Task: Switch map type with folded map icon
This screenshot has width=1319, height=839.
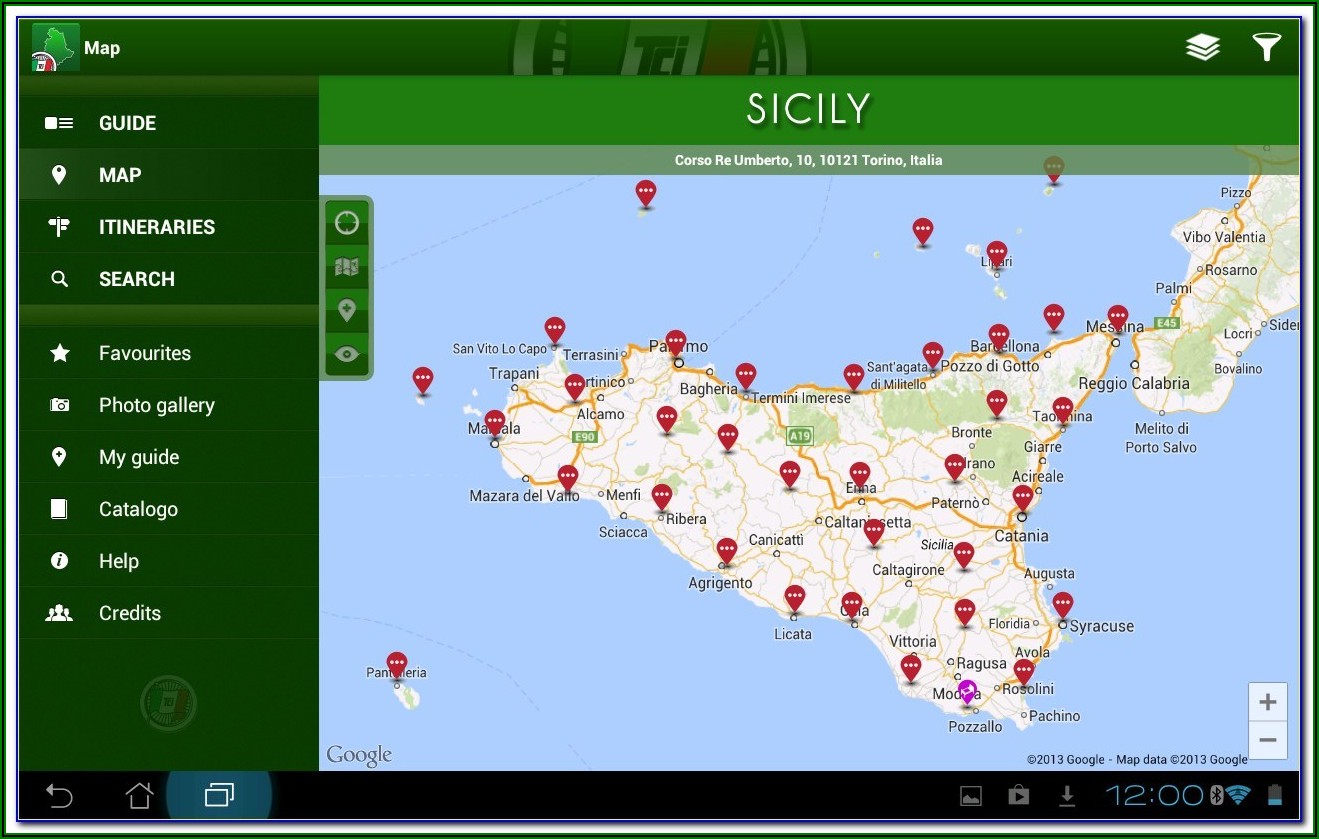Action: coord(347,267)
